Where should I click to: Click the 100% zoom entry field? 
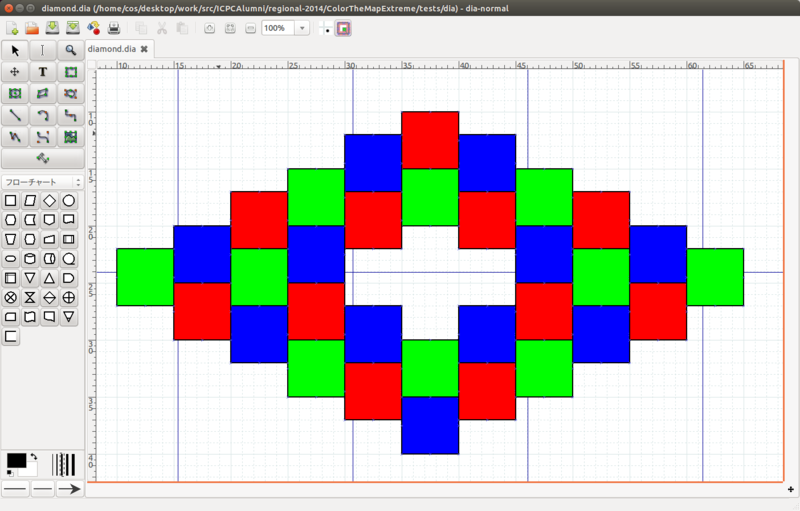click(x=278, y=28)
